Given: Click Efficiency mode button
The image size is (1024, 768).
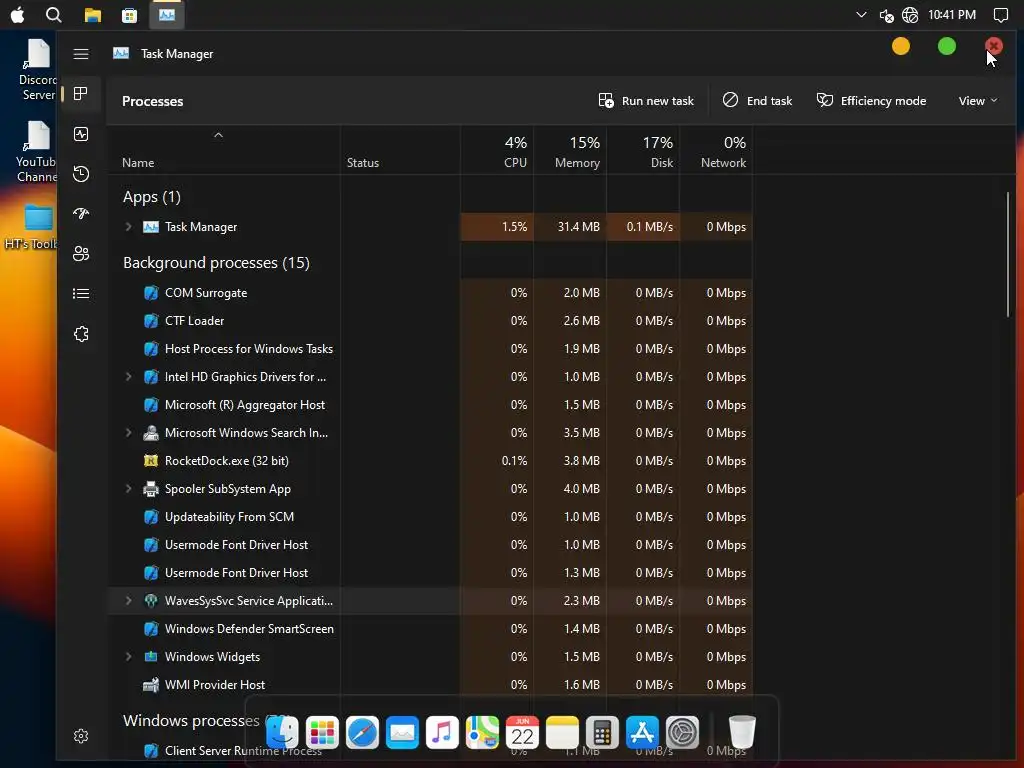Looking at the screenshot, I should [x=871, y=101].
